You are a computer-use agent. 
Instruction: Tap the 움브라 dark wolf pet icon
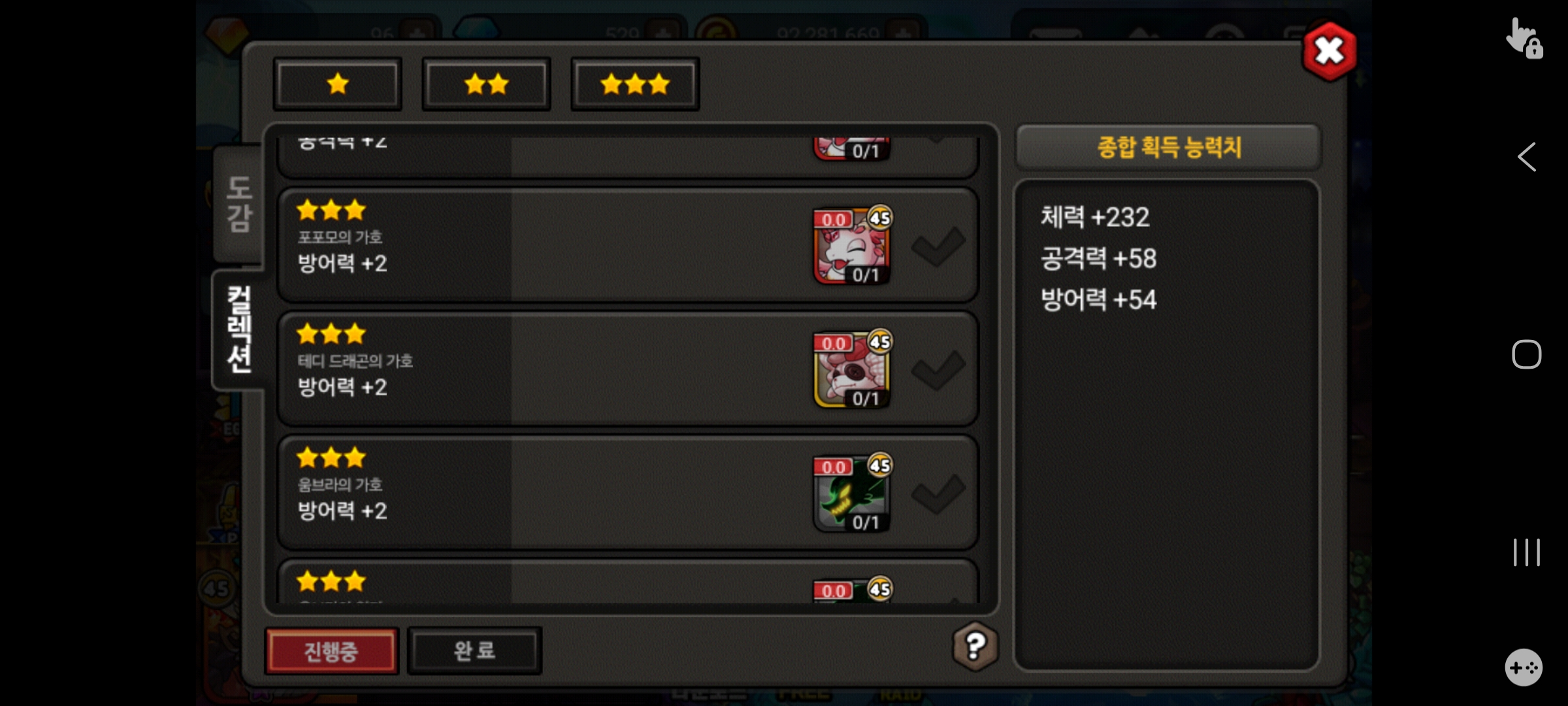coord(852,493)
